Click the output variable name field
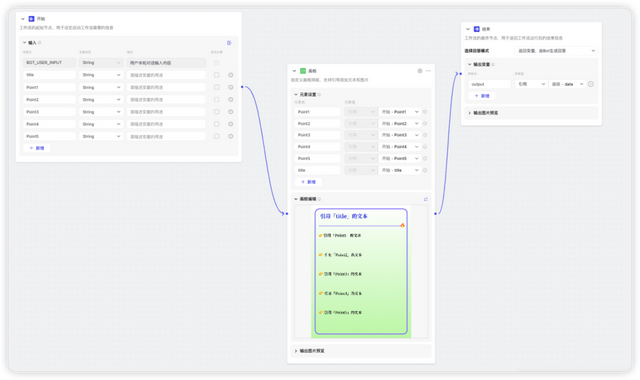This screenshot has width=640, height=380. [x=489, y=84]
